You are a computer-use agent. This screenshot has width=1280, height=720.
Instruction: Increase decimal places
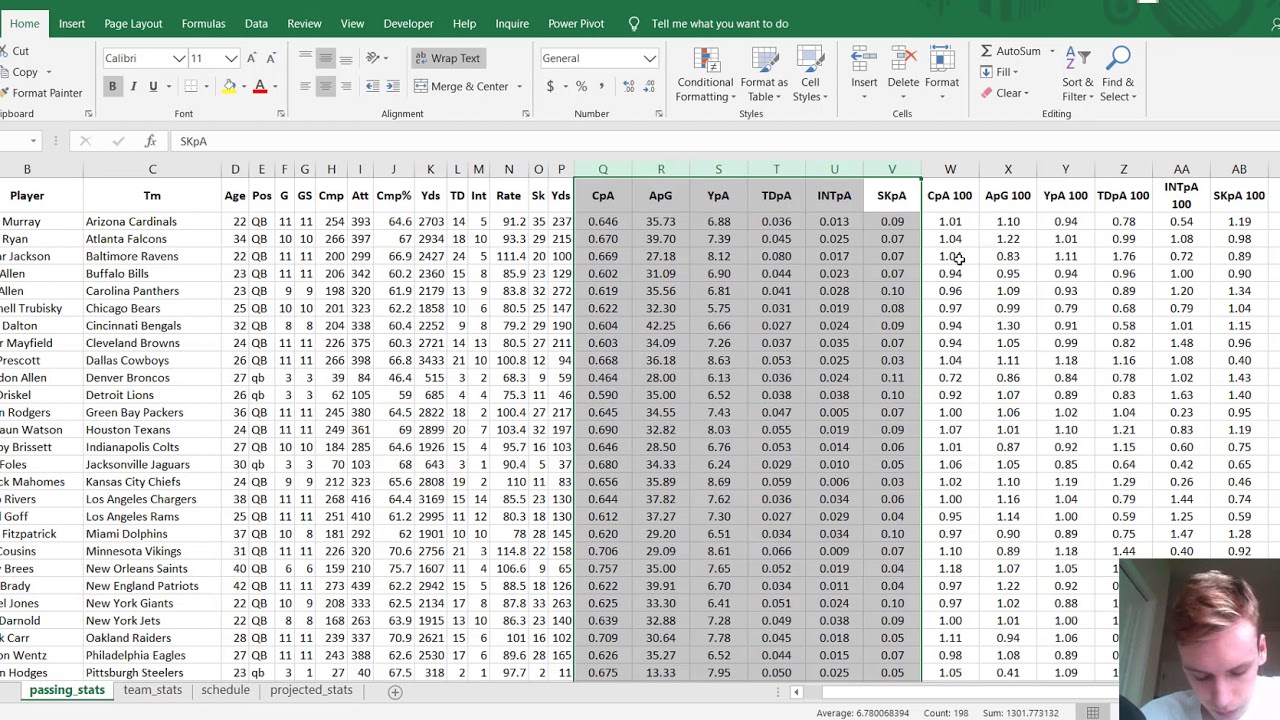(626, 87)
